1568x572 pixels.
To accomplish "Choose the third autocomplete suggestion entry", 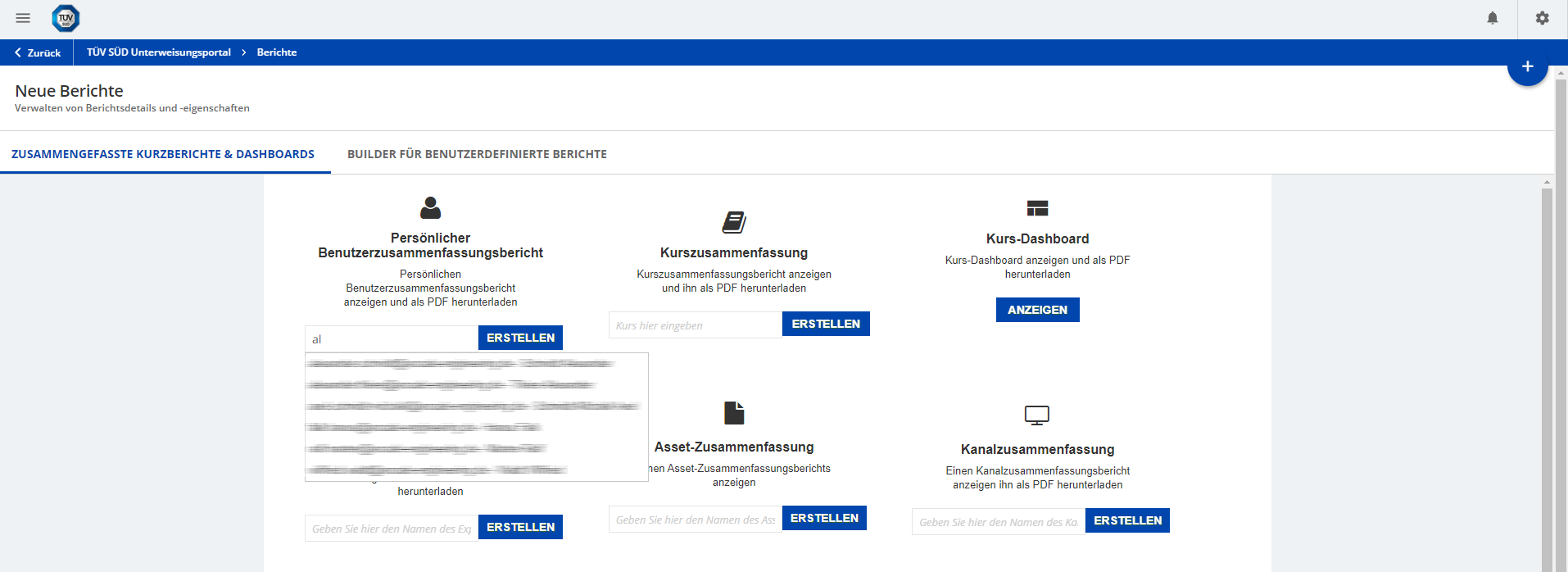I will click(x=471, y=406).
